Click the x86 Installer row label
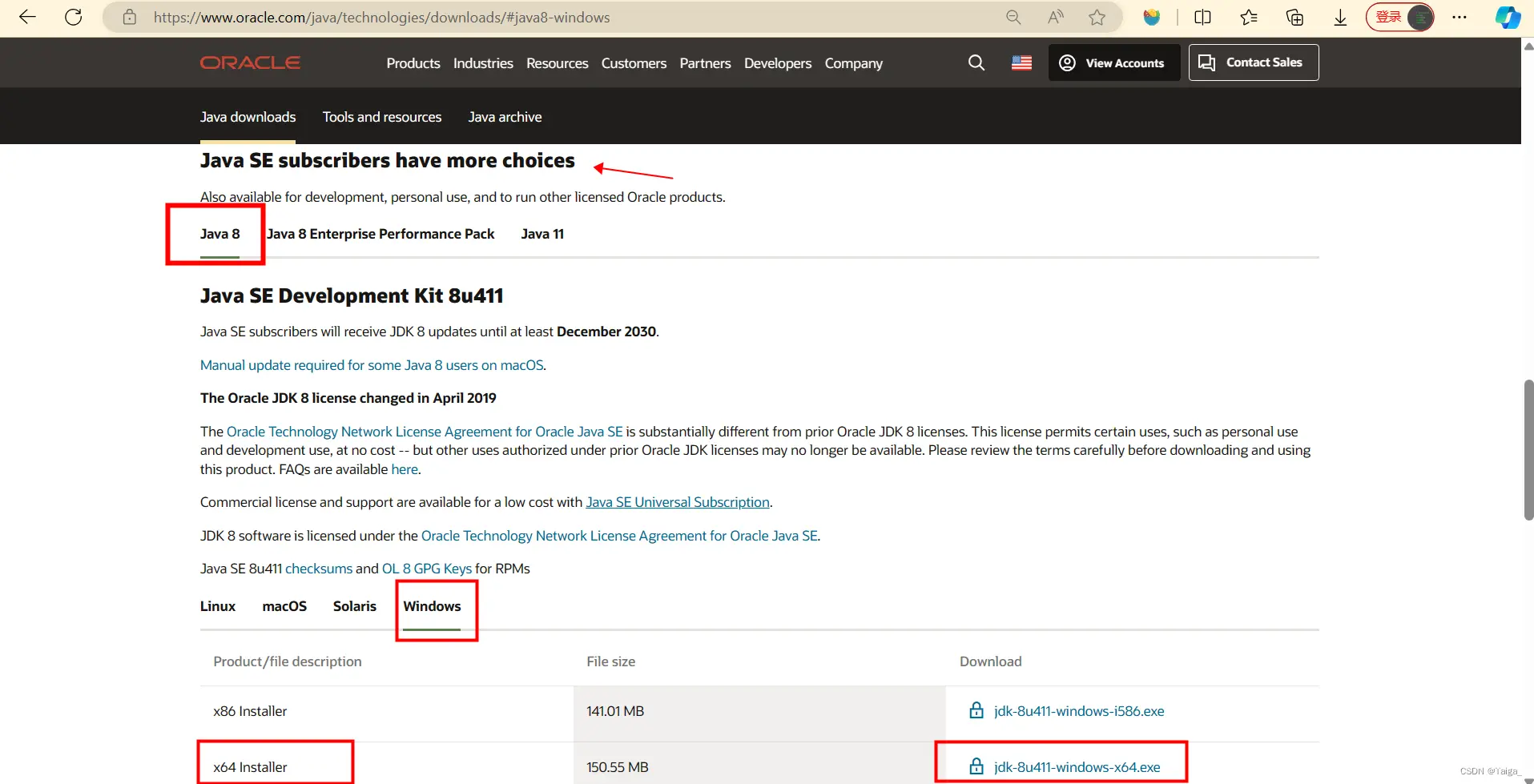This screenshot has width=1534, height=784. point(250,711)
